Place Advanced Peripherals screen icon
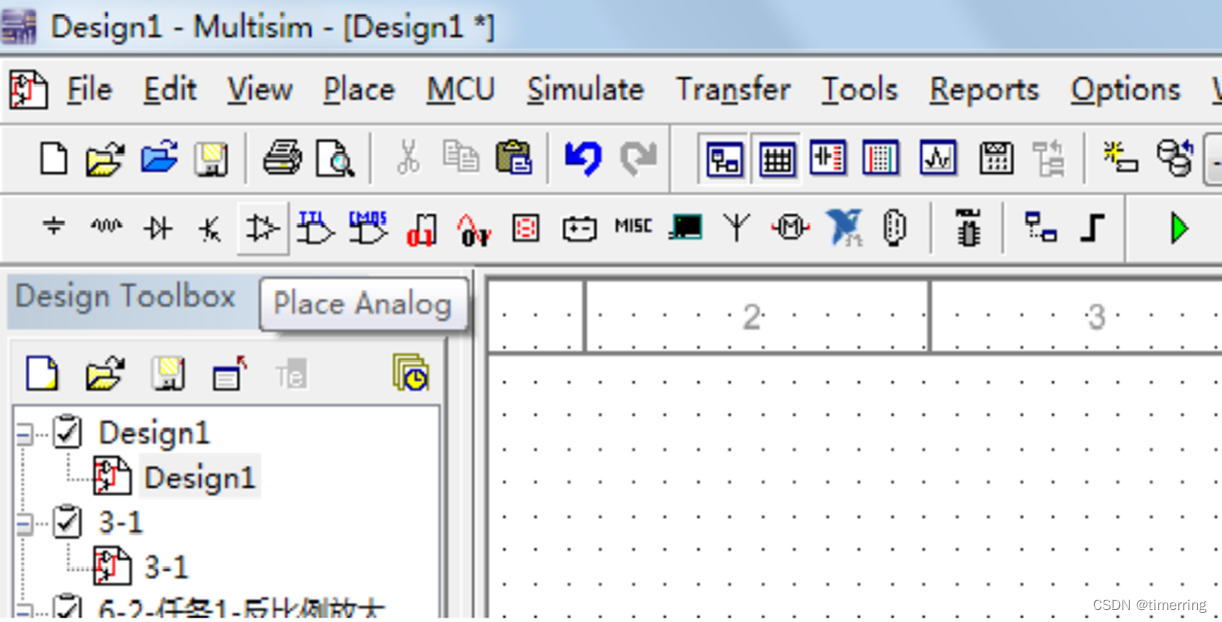 (685, 228)
